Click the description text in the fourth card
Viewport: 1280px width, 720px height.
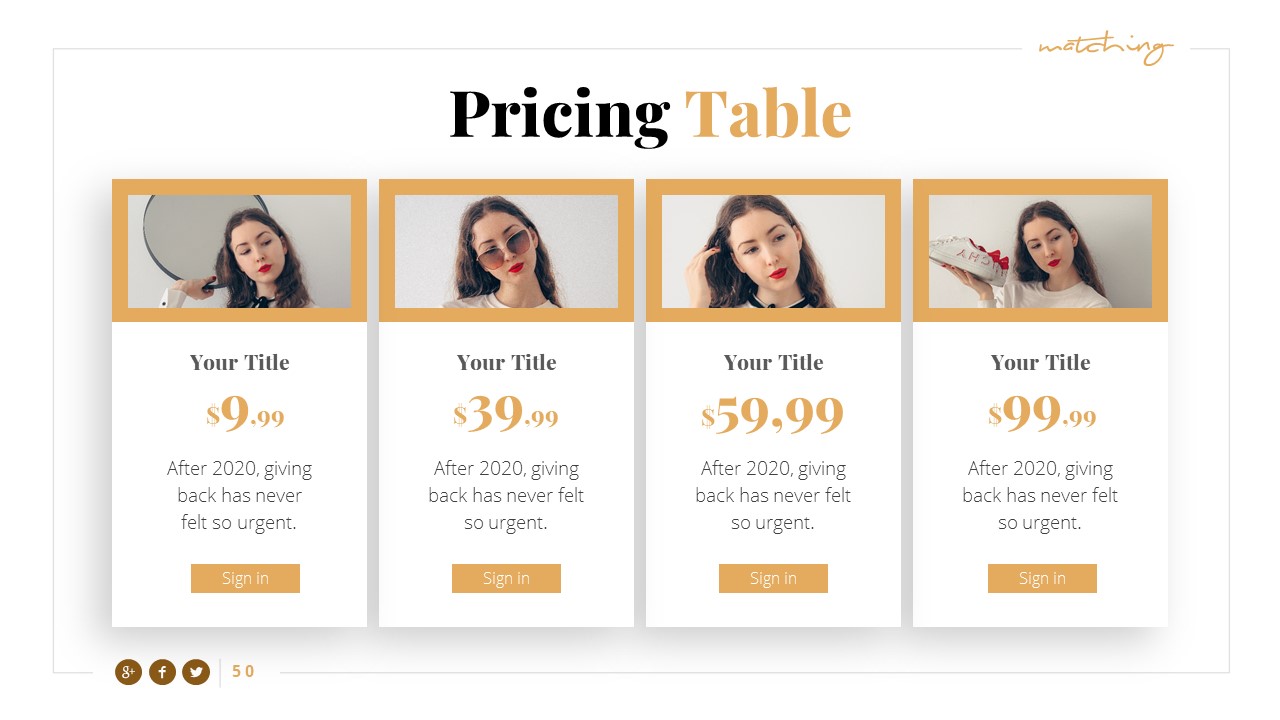point(1040,495)
